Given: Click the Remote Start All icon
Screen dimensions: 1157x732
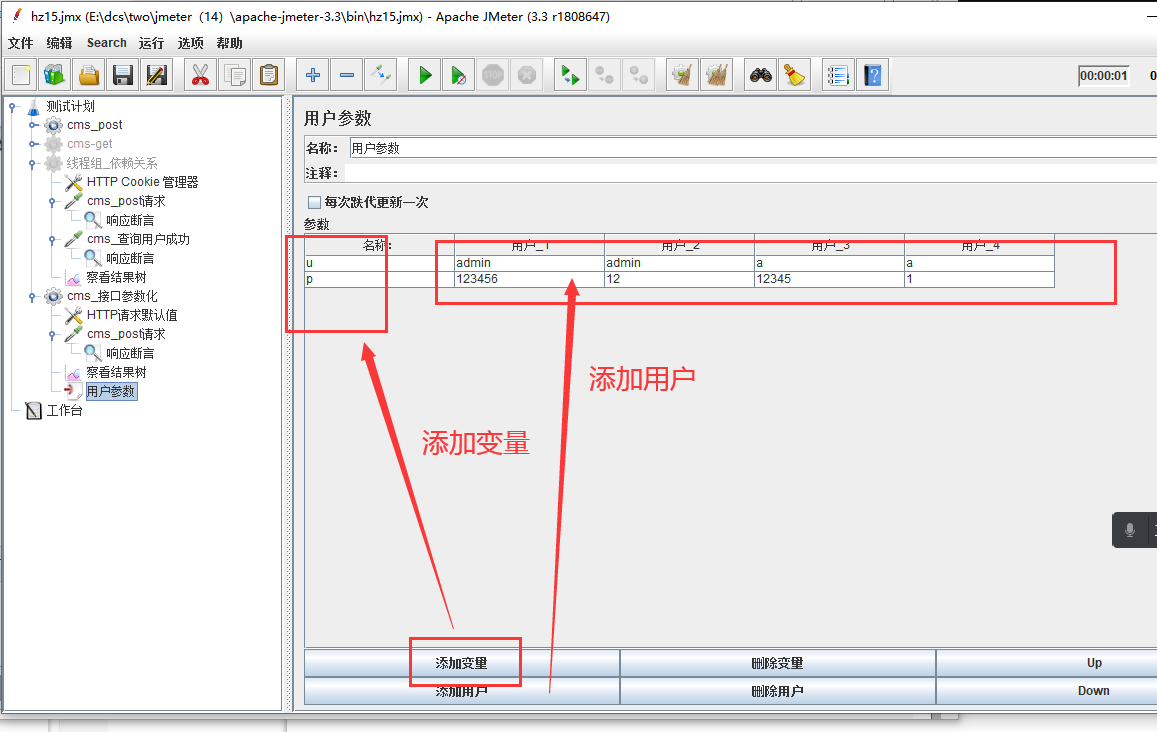Looking at the screenshot, I should [570, 75].
